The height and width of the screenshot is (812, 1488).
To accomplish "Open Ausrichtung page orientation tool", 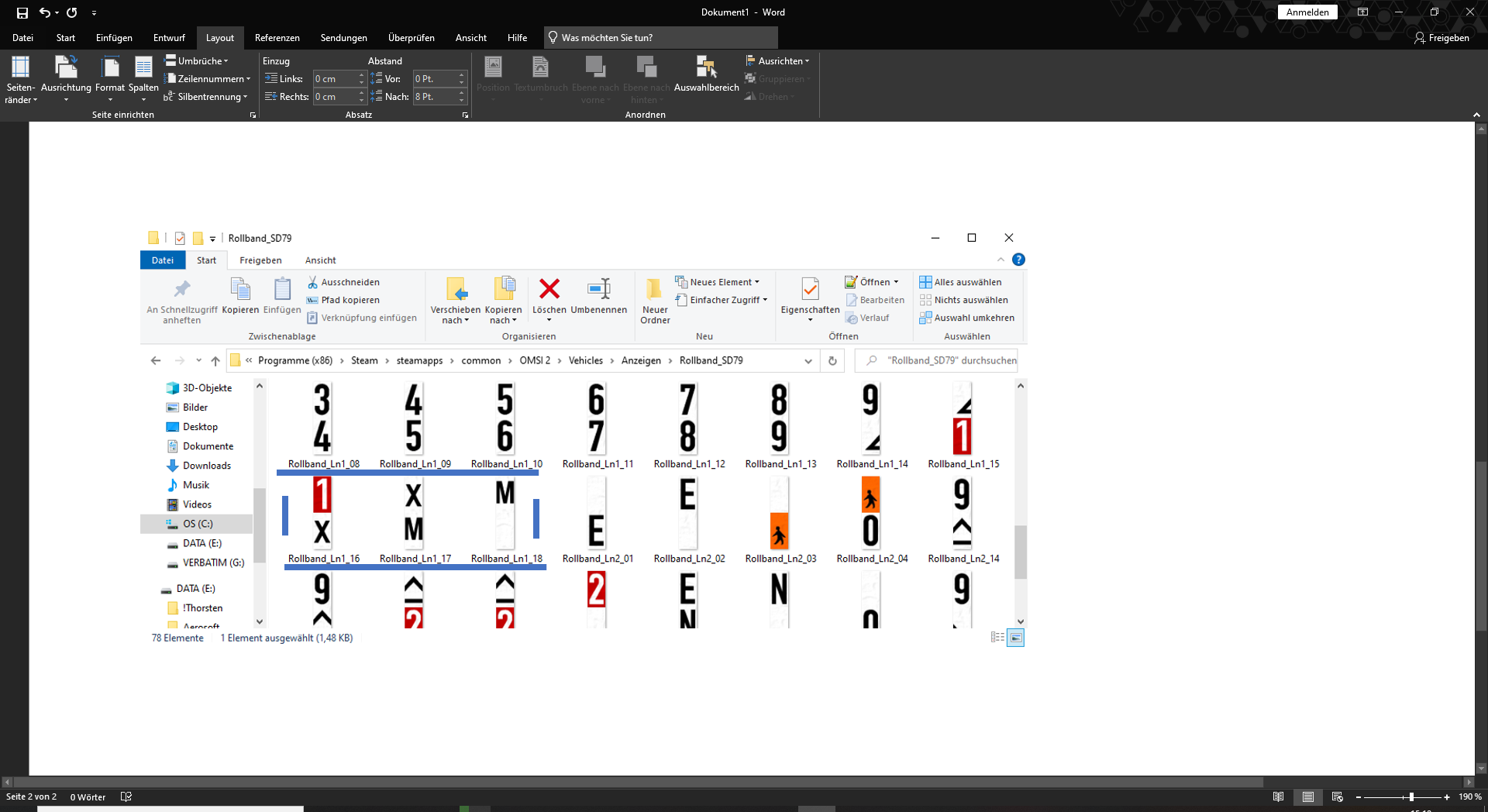I will tap(66, 79).
